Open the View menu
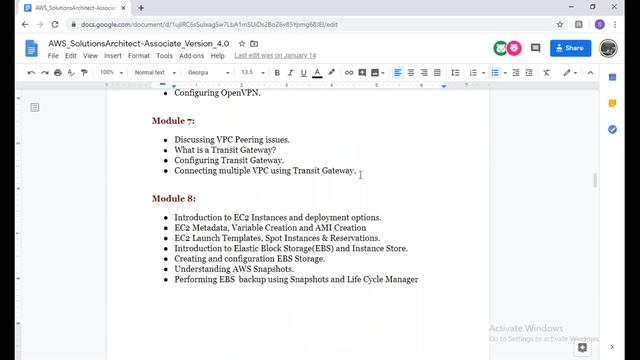 pos(90,56)
